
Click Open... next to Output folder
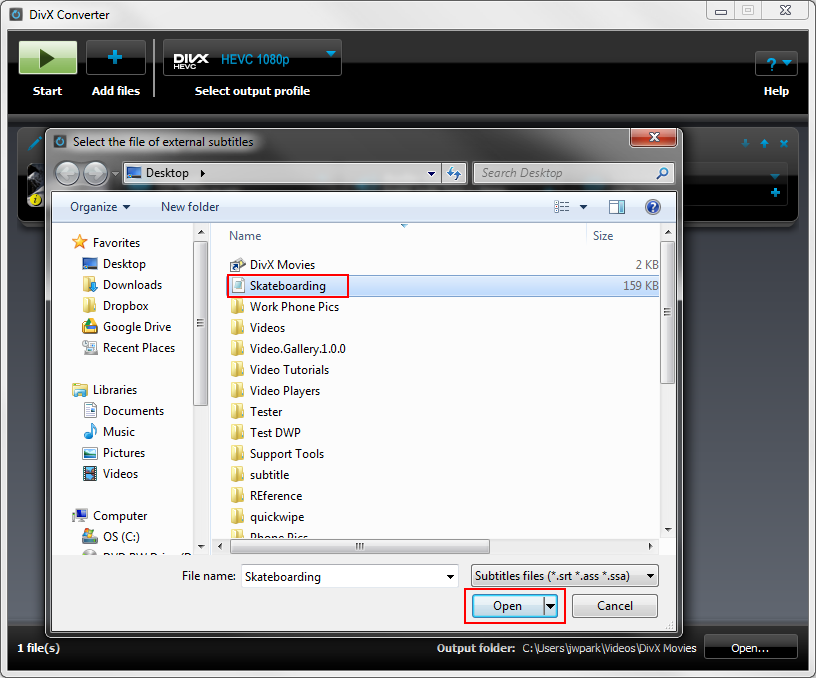[750, 647]
